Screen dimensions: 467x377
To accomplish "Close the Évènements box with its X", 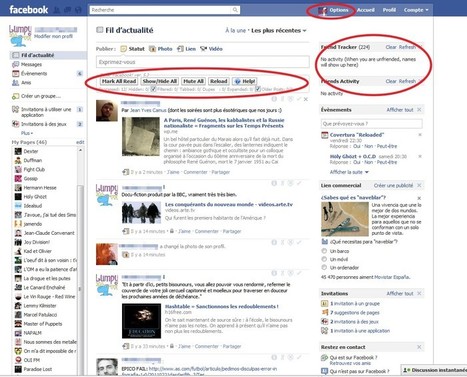I will [419, 110].
